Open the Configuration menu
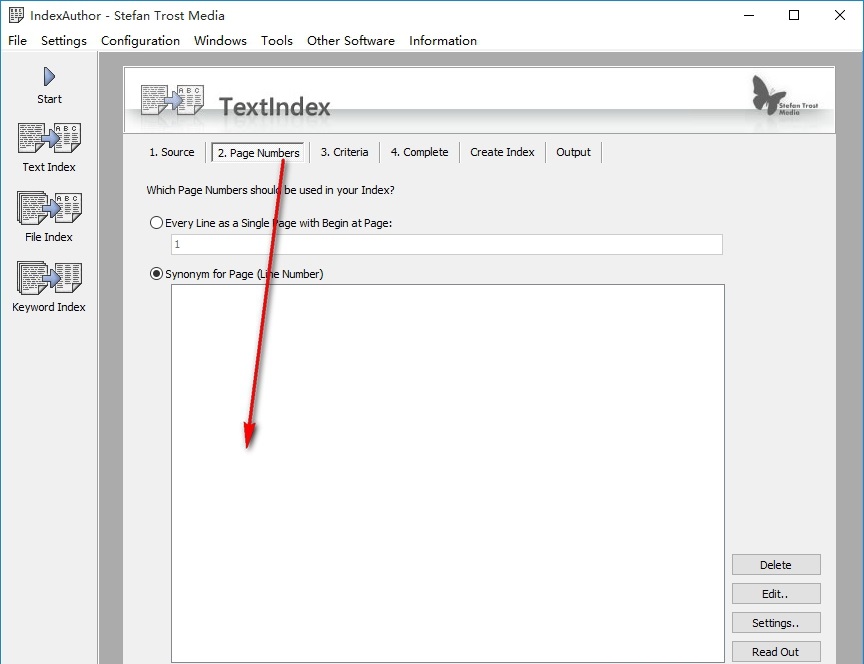 point(141,41)
